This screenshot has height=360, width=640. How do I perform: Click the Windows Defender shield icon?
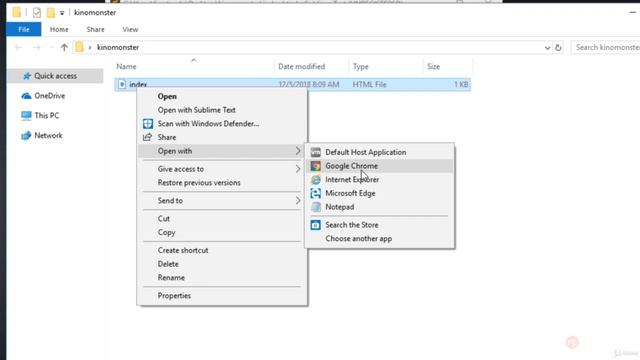tap(148, 124)
